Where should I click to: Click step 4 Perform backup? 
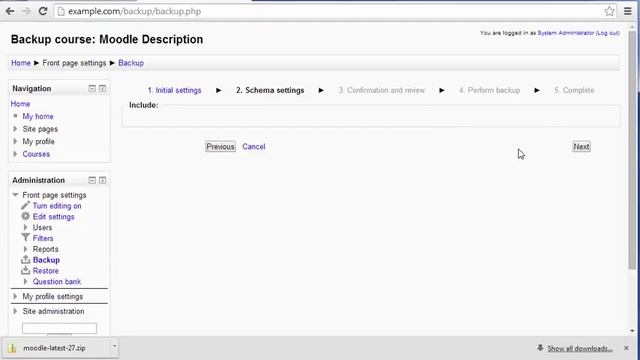pos(489,90)
